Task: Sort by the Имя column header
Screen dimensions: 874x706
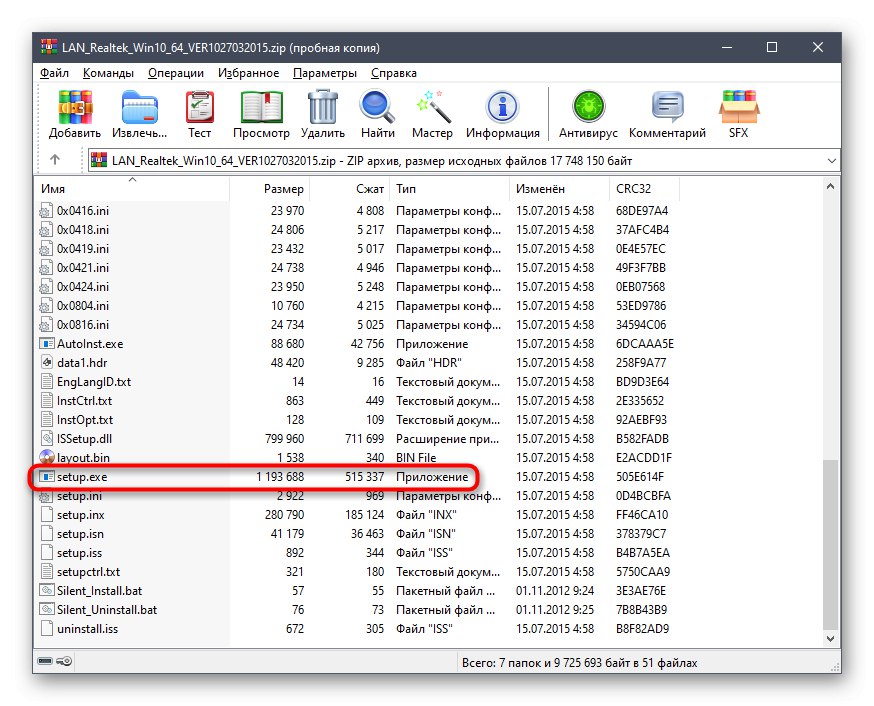Action: tap(133, 188)
